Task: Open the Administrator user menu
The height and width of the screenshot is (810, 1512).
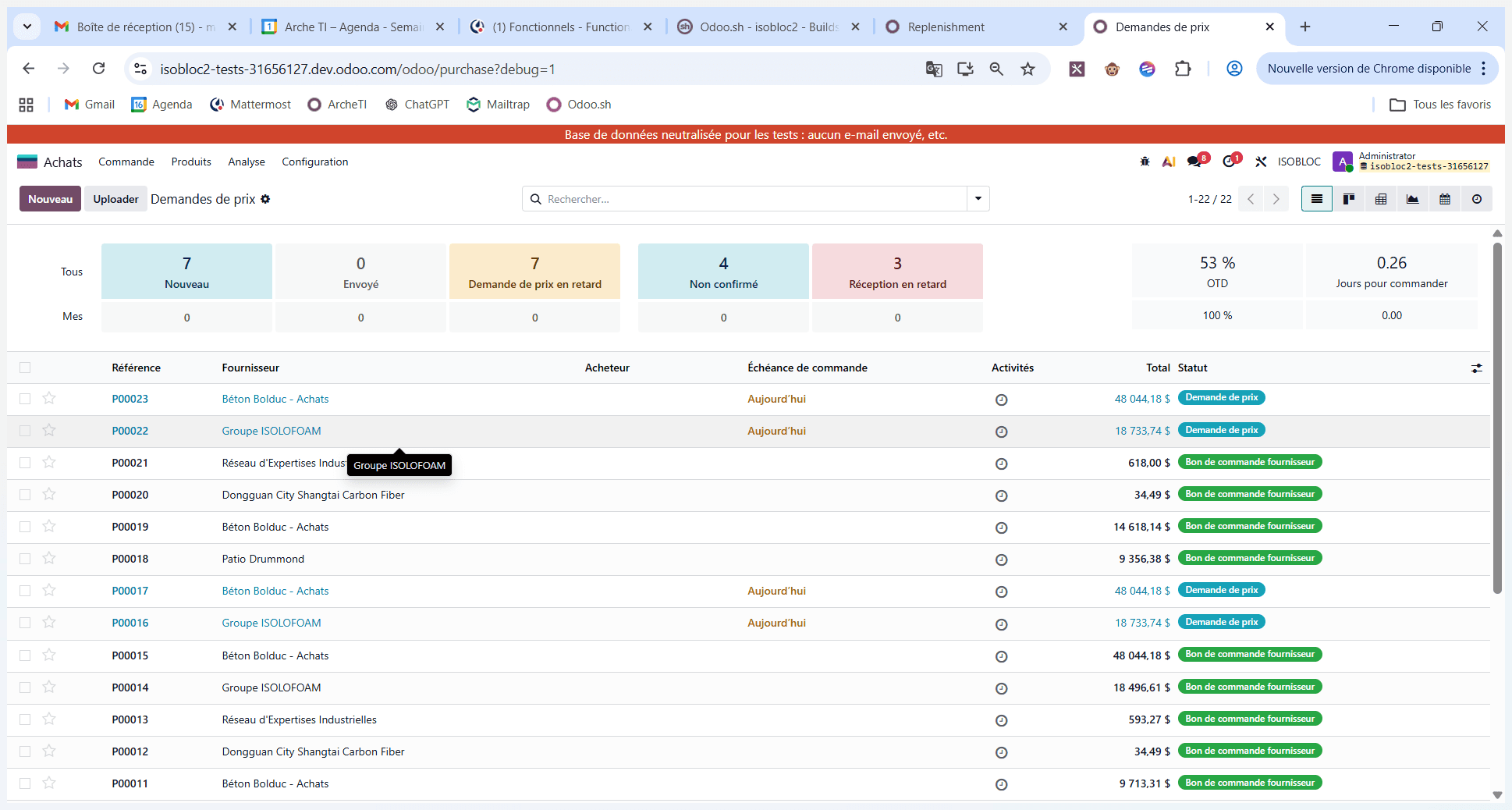Action: coord(1412,162)
